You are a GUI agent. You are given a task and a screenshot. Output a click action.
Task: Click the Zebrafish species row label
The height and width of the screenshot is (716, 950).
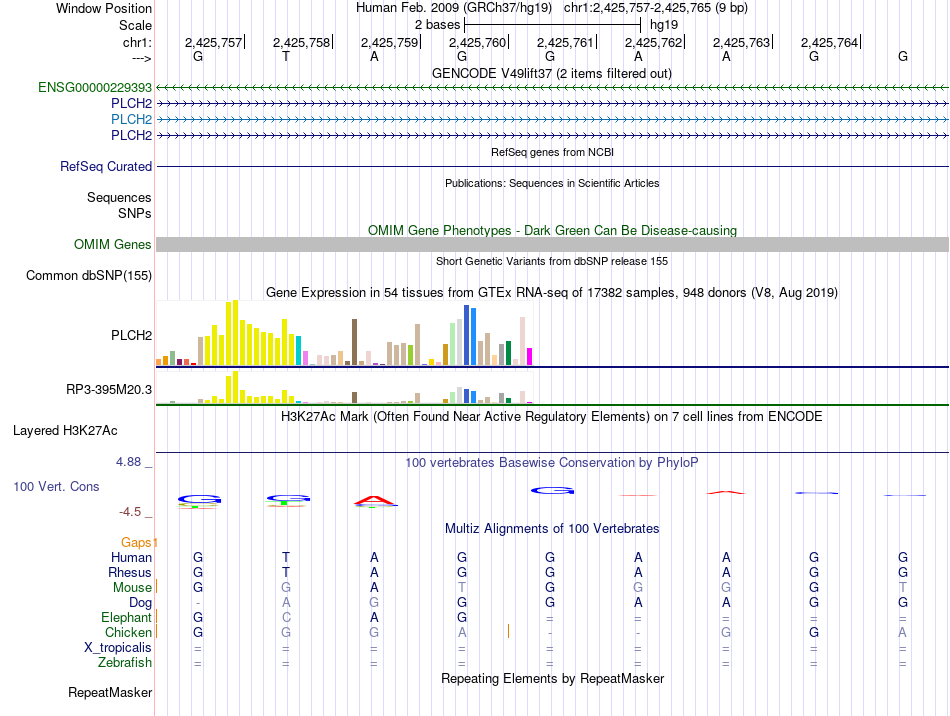click(125, 663)
